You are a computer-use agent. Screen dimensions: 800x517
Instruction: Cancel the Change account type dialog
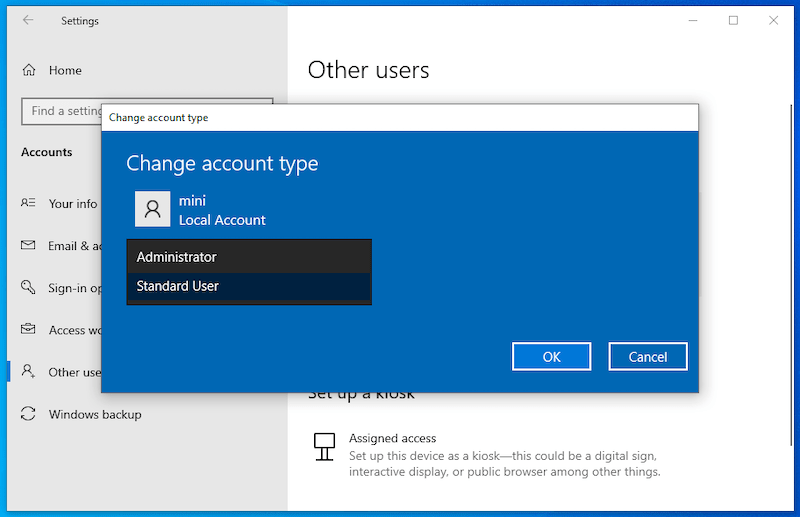point(648,357)
